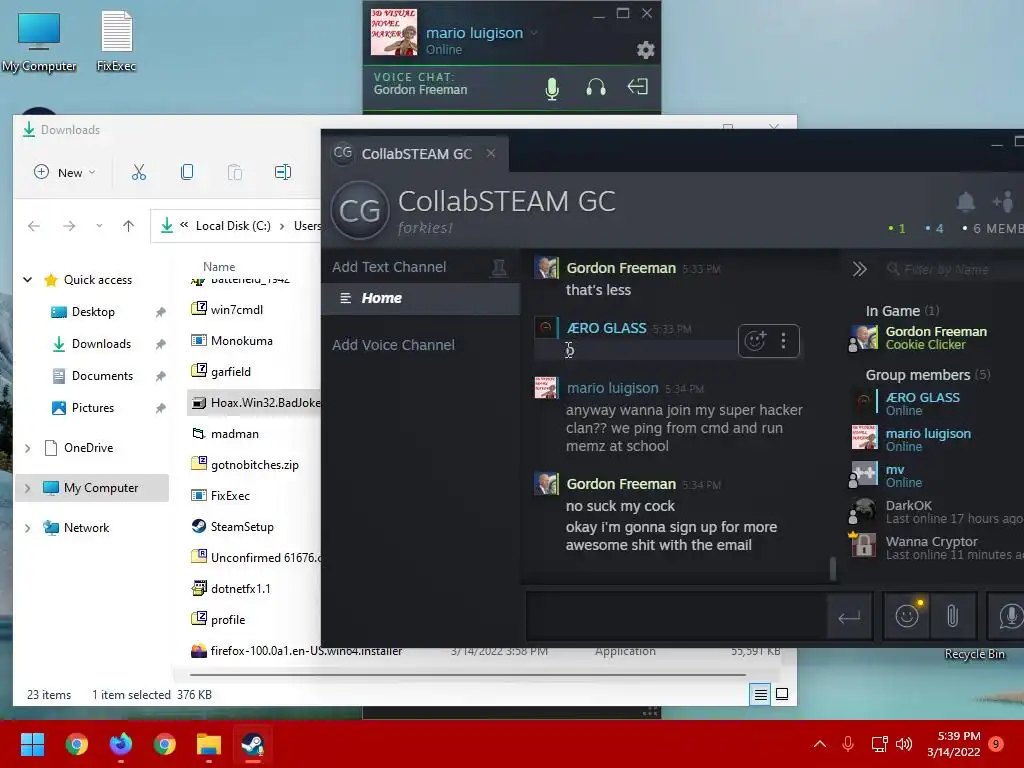The width and height of the screenshot is (1024, 768).
Task: Expand the OneDrive tree node
Action: tap(27, 448)
